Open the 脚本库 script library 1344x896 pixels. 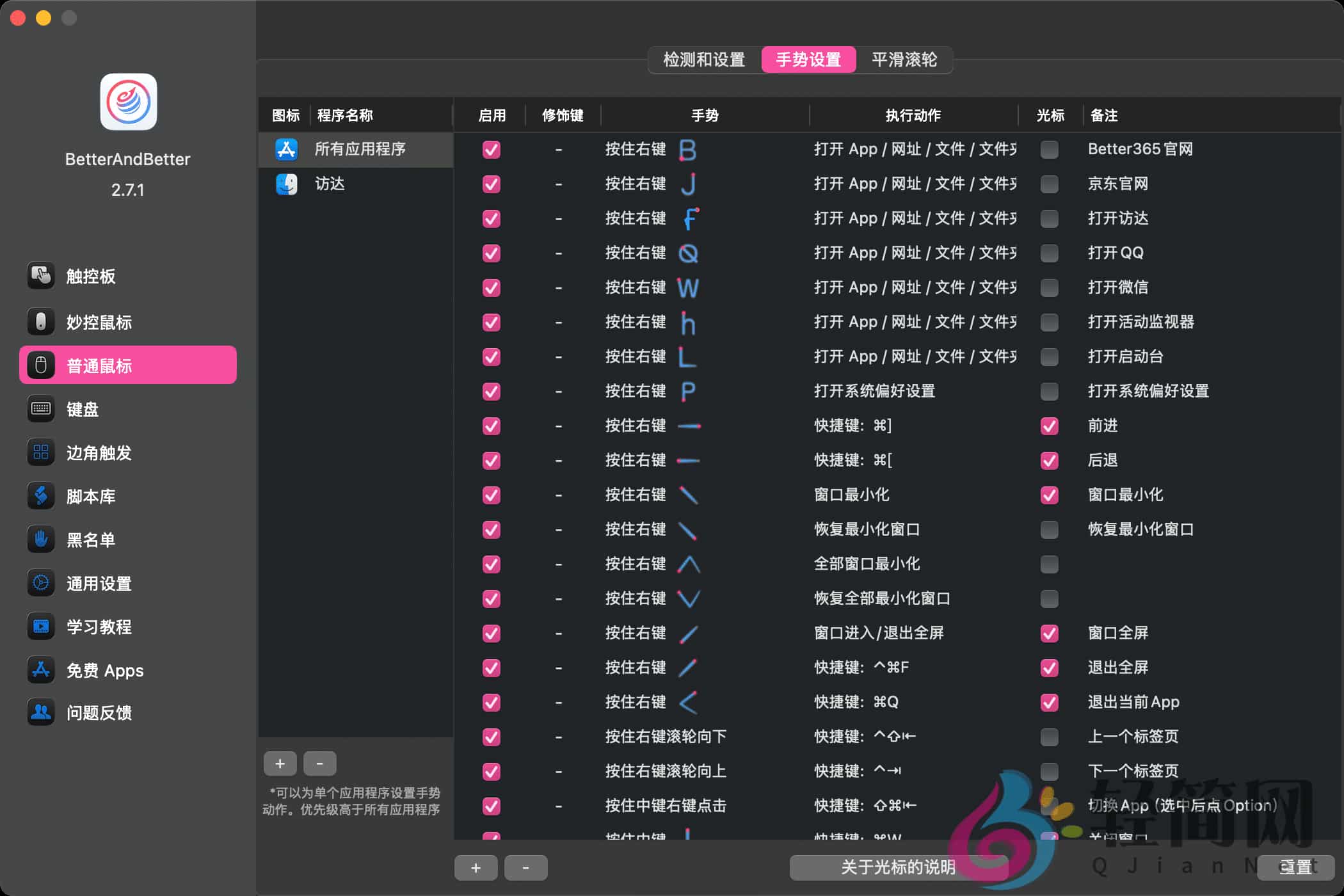click(x=90, y=496)
